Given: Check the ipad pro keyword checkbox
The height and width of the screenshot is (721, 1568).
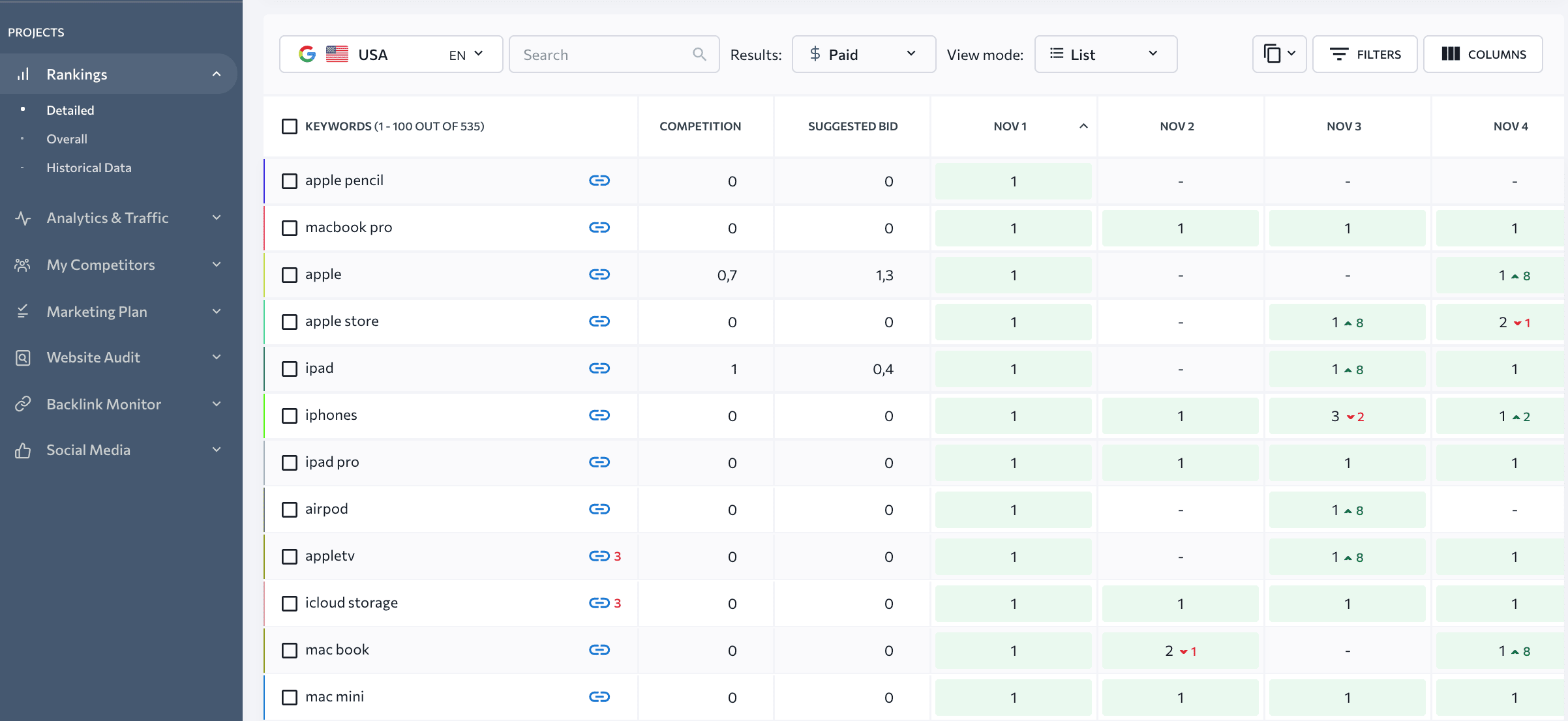Looking at the screenshot, I should (290, 463).
